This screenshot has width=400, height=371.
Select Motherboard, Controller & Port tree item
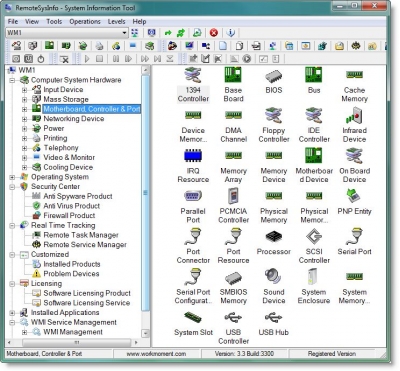point(92,109)
